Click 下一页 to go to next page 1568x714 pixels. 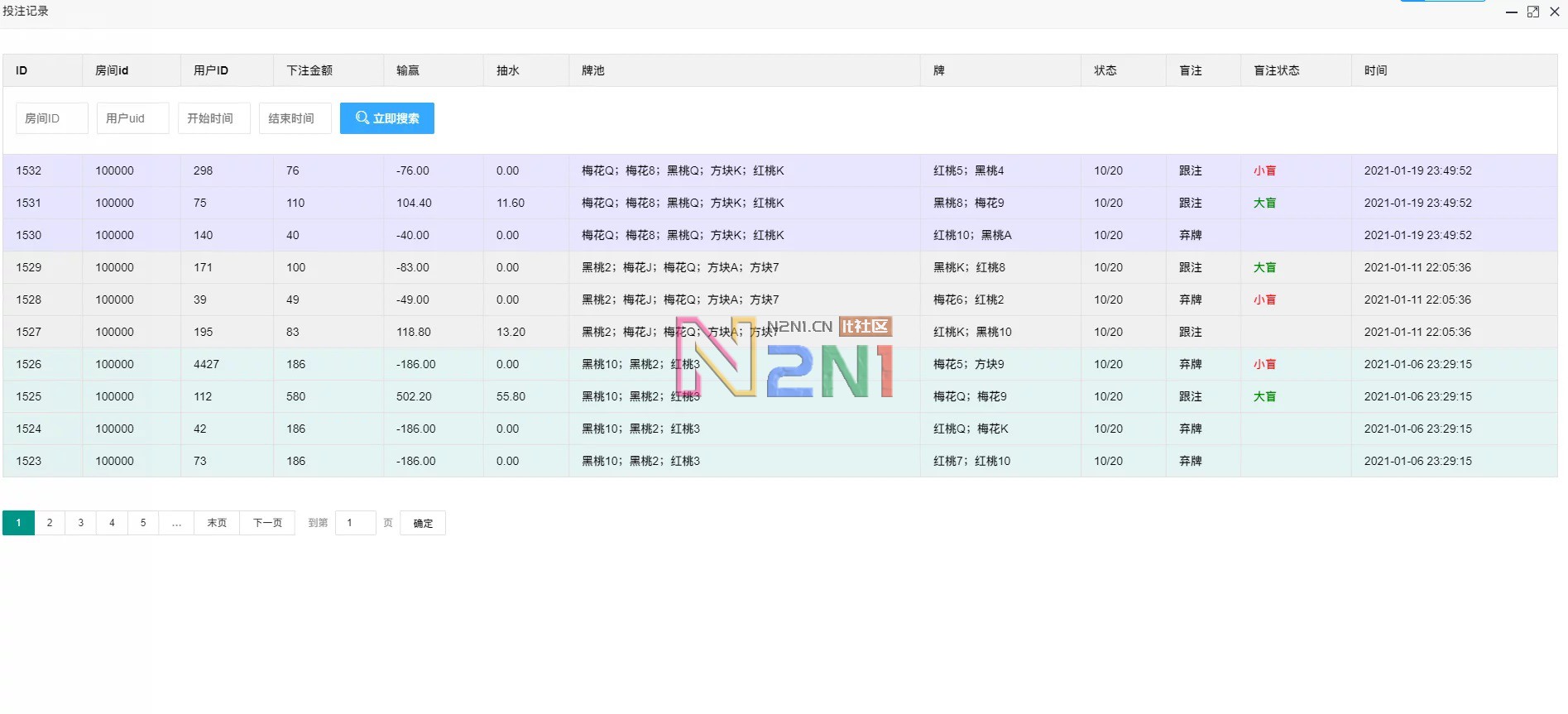coord(267,523)
